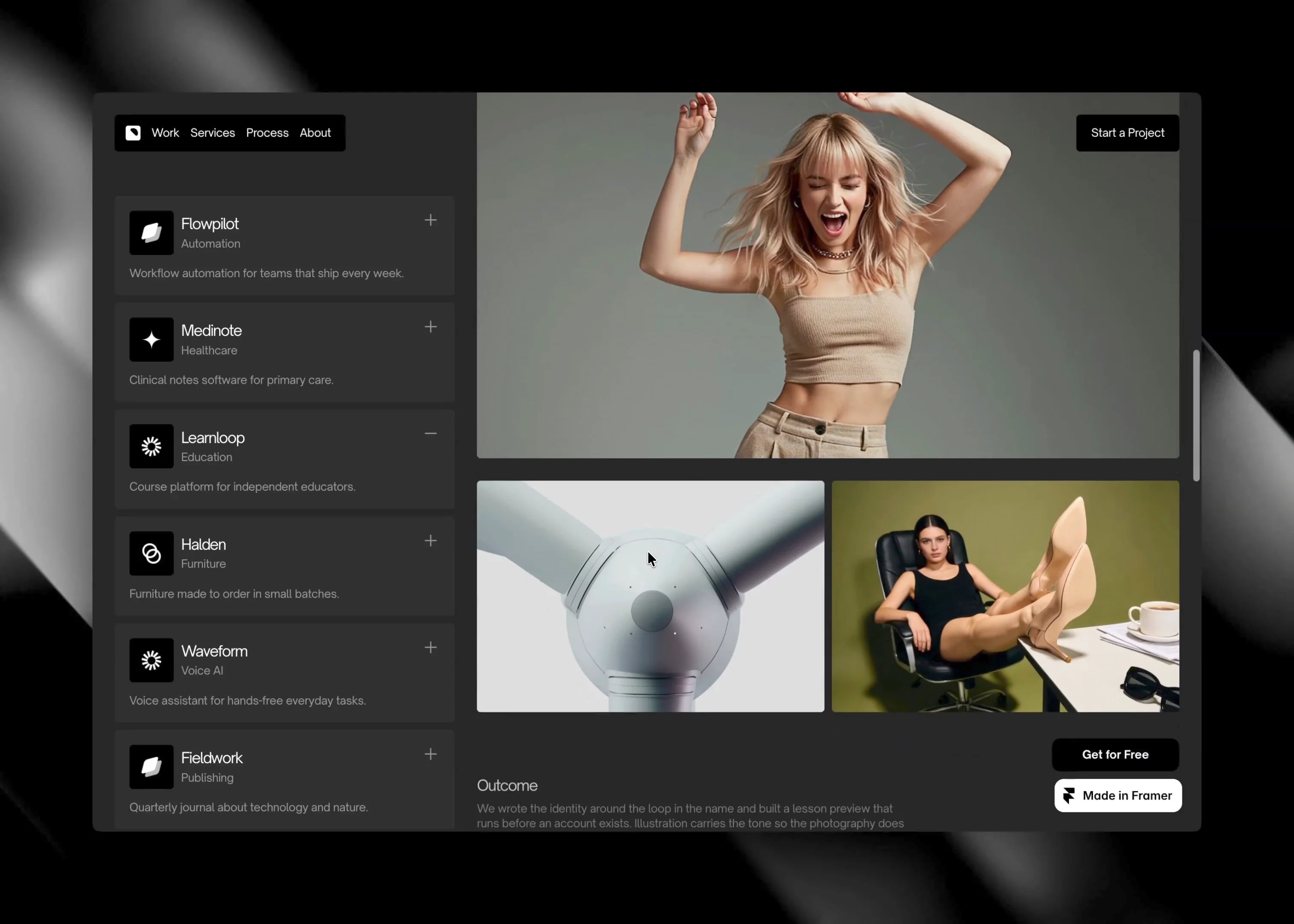Click the Fieldwork project title
Viewport: 1294px width, 924px height.
(x=212, y=758)
